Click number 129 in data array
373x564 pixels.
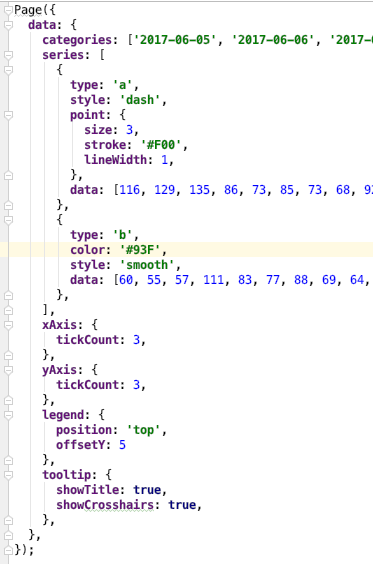tap(164, 190)
